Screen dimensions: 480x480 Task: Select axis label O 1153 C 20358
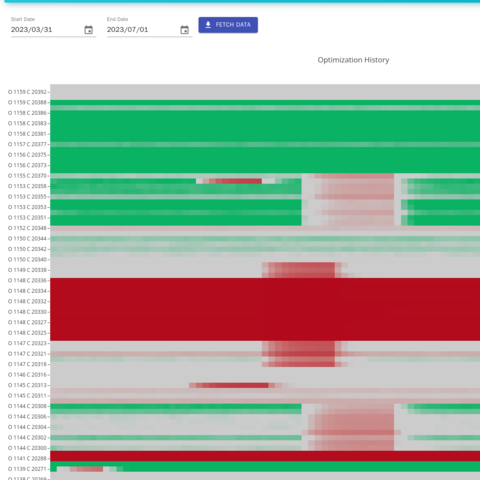tap(27, 186)
